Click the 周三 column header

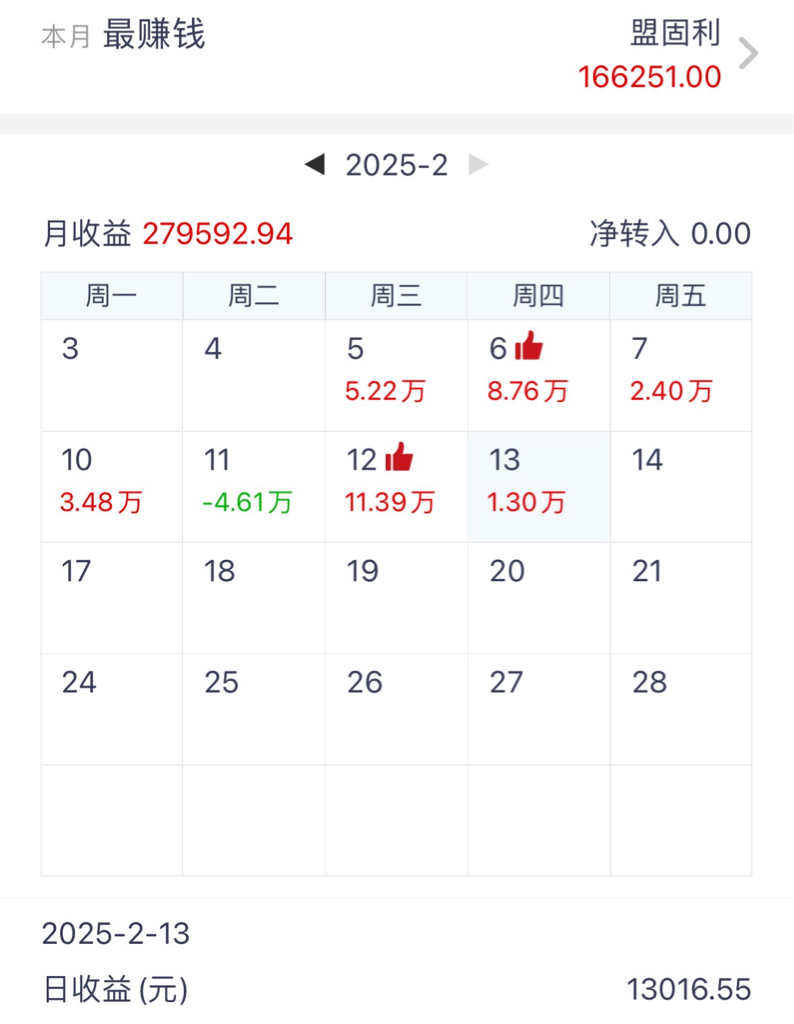click(396, 295)
